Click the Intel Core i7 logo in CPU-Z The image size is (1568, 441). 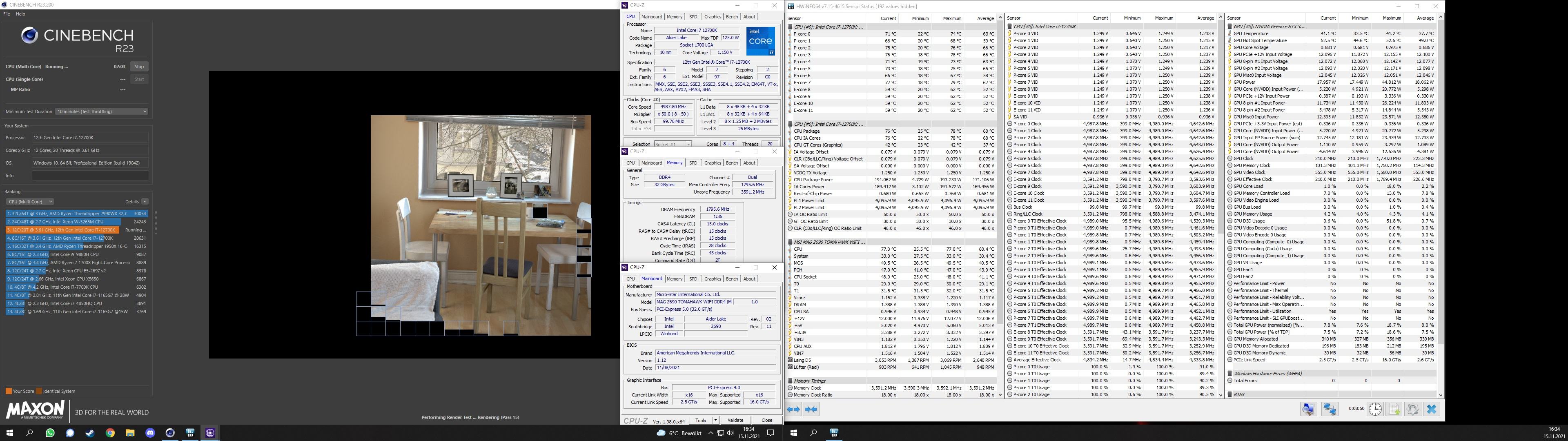pos(760,41)
